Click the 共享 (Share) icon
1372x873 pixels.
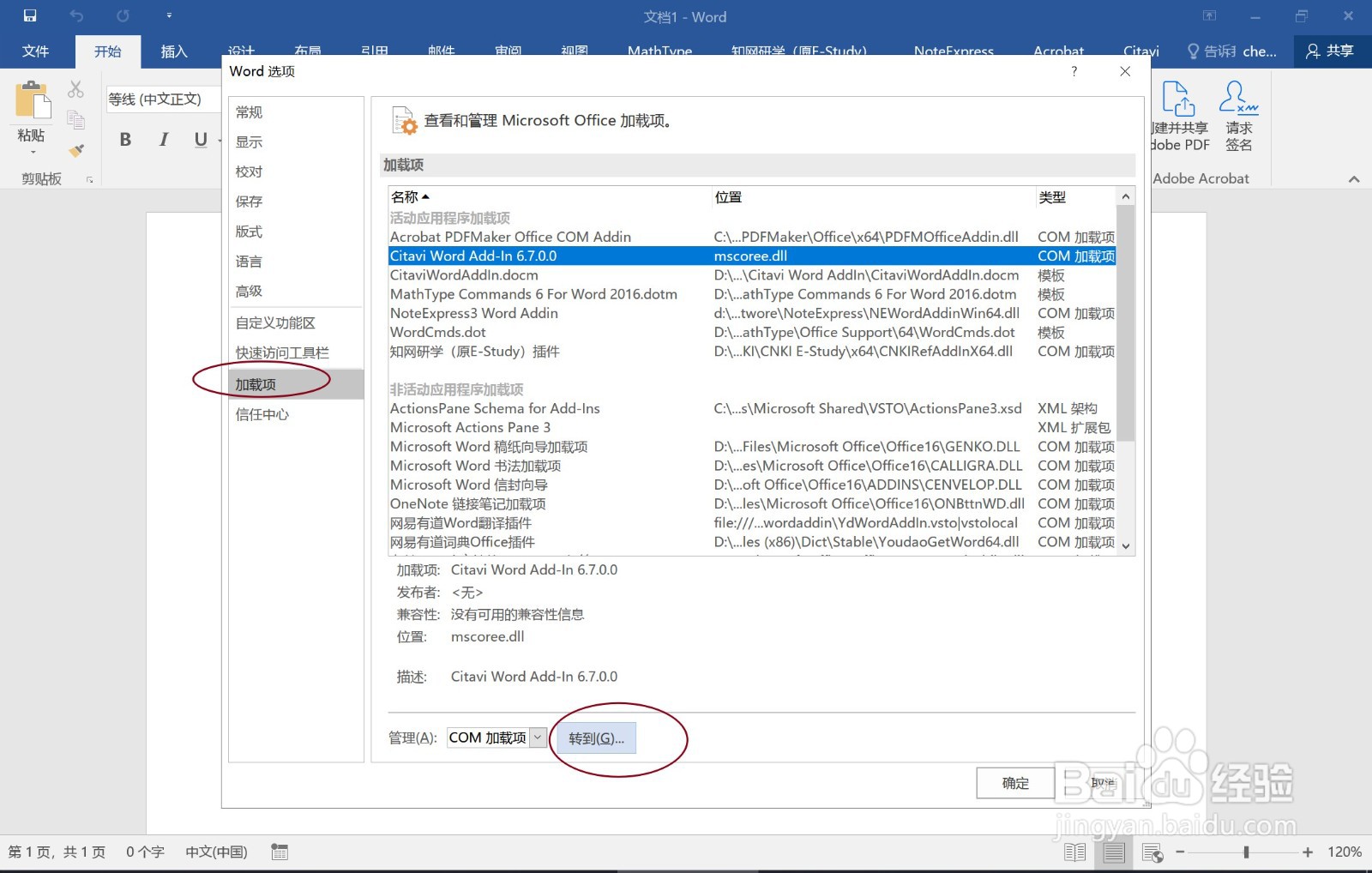pos(1330,51)
